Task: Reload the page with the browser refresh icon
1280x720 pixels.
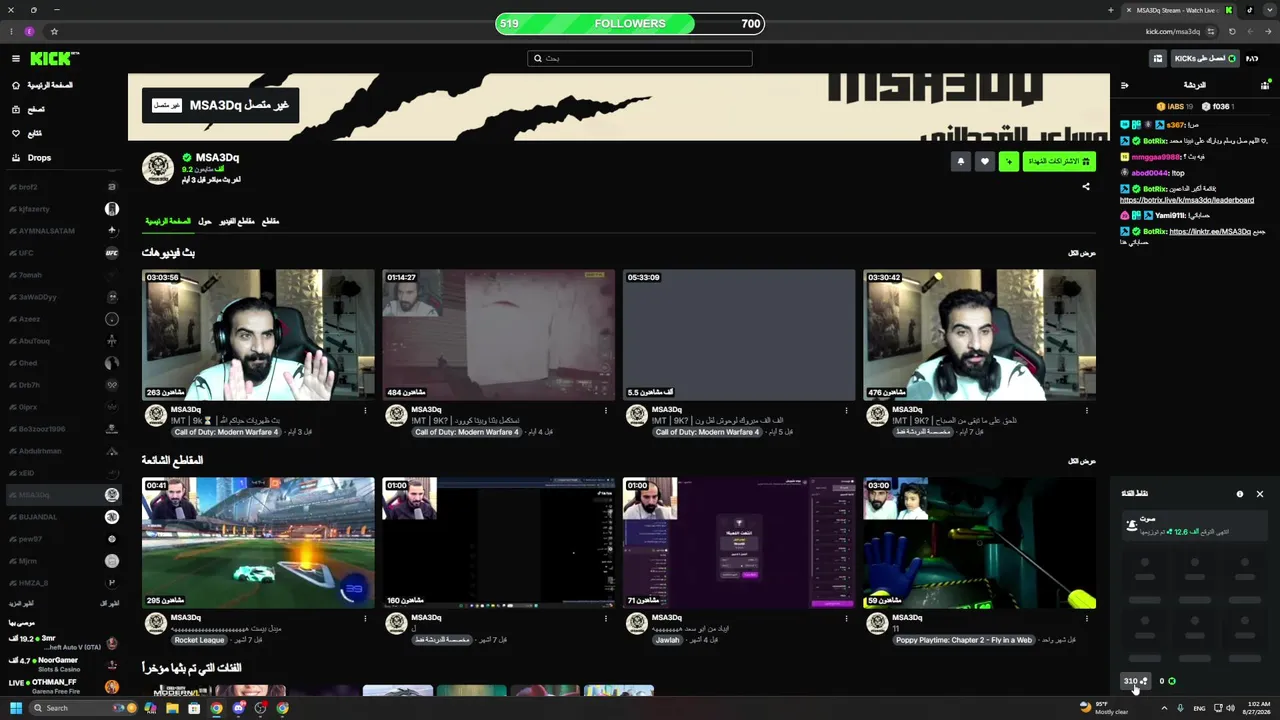Action: point(1232,31)
